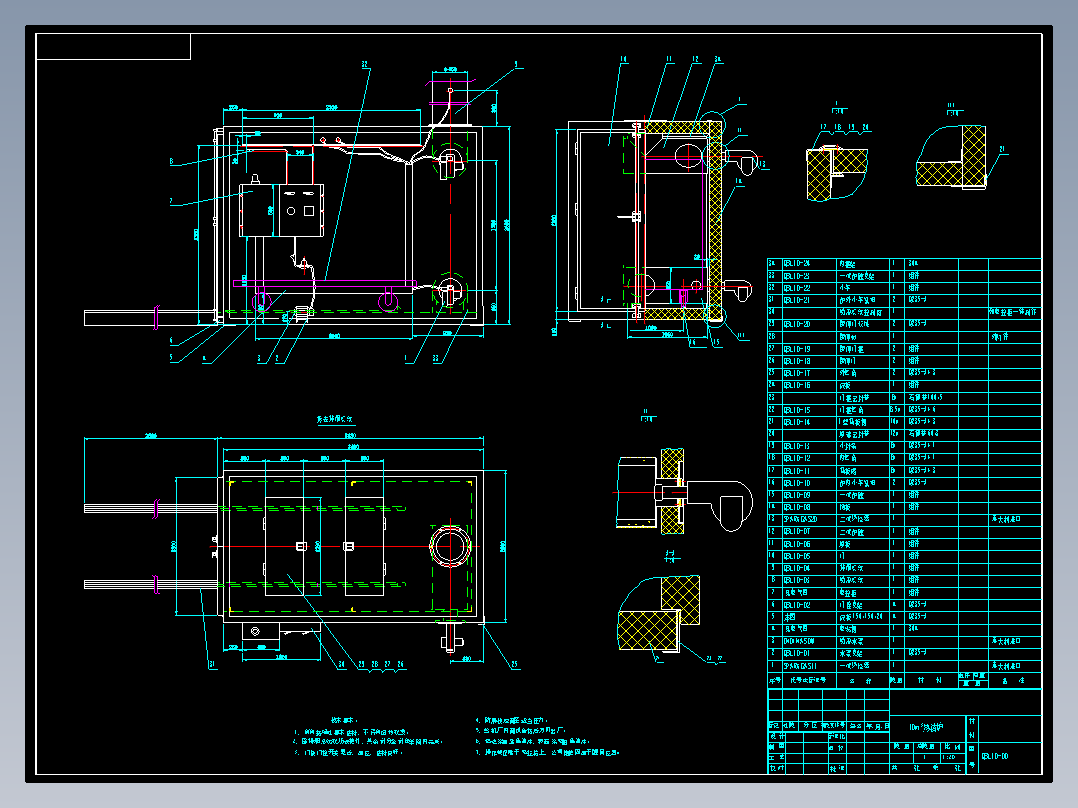Screen dimensions: 1078x808
Task: Click balloon number 32 above the front view
Action: (x=364, y=65)
